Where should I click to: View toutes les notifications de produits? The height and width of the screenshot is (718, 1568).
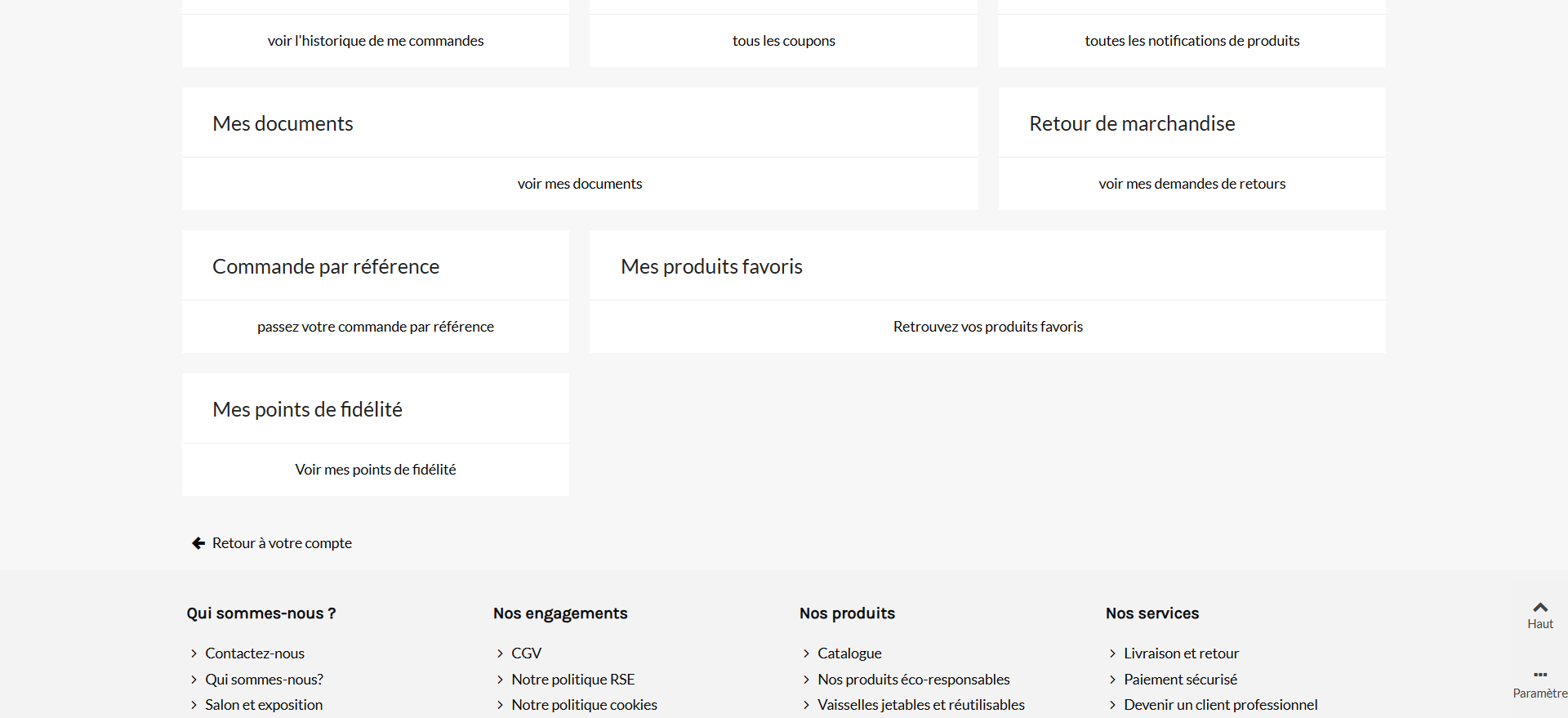(x=1192, y=41)
